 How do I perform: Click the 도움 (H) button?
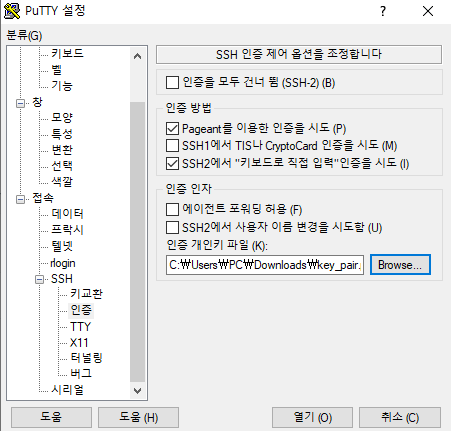[x=138, y=417]
